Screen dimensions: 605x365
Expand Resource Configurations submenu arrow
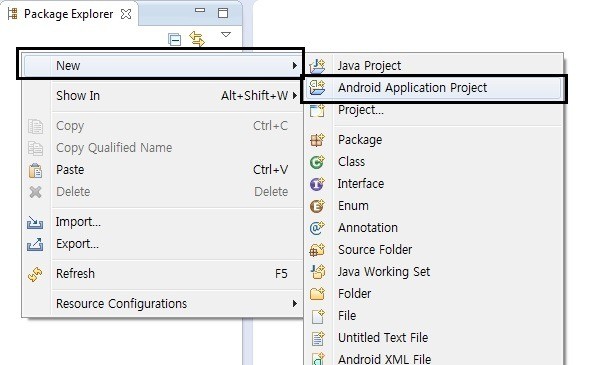click(x=294, y=304)
